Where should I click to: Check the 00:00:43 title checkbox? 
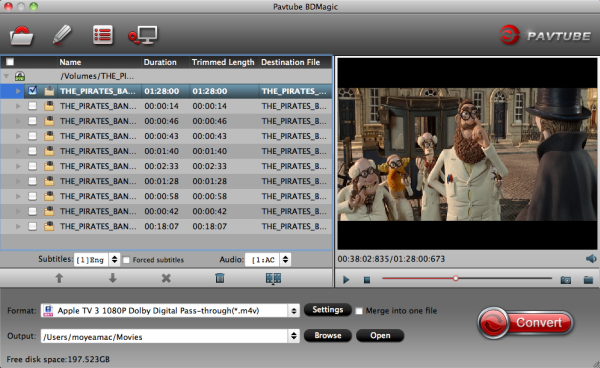[x=33, y=136]
